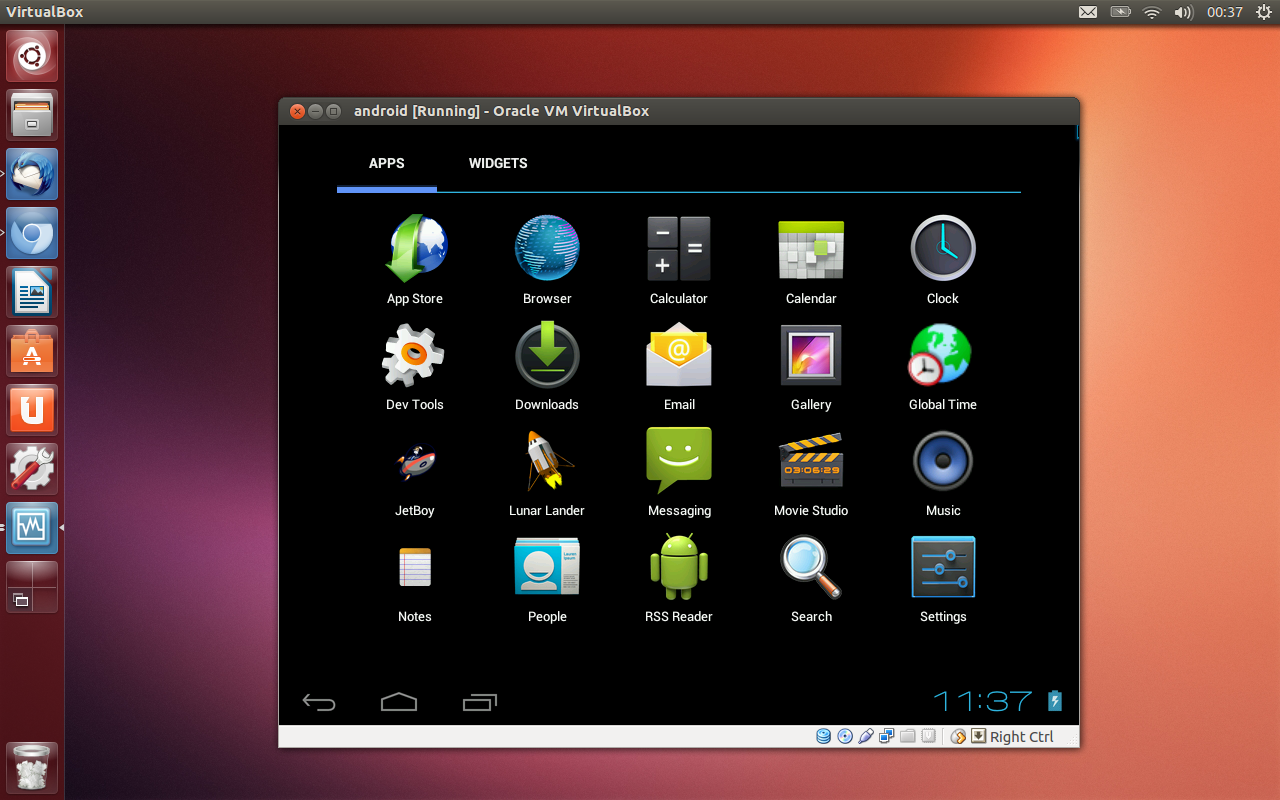1280x800 pixels.
Task: Switch to the WIDGETS tab
Action: tap(498, 163)
